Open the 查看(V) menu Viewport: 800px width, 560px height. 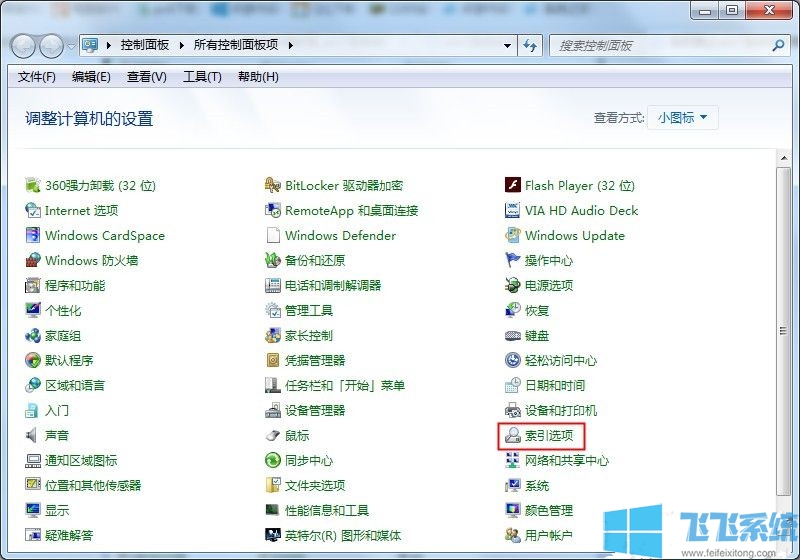pos(147,77)
